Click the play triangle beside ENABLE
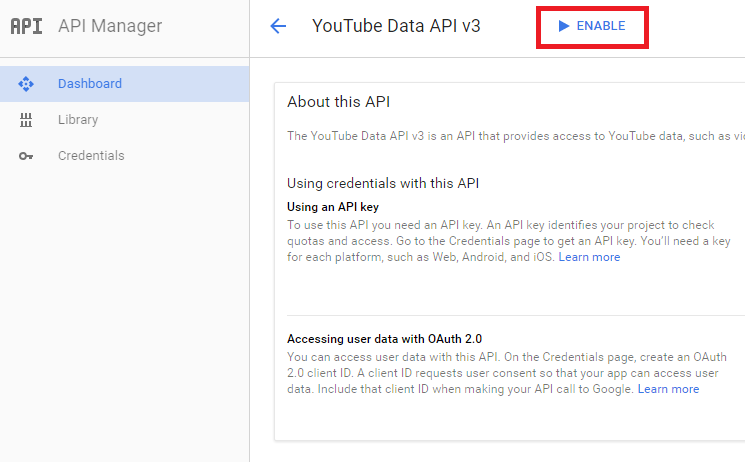The height and width of the screenshot is (462, 745). pyautogui.click(x=564, y=26)
